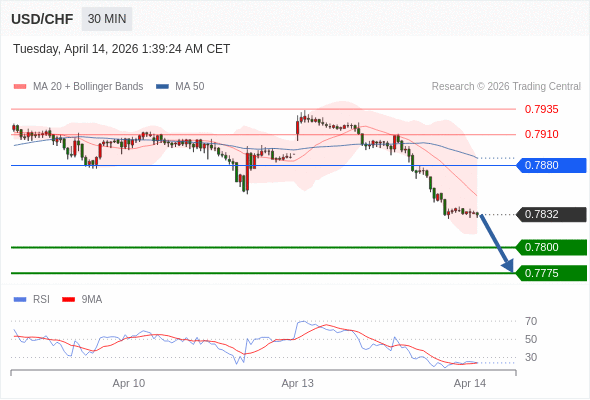
Task: Click the RSI 70 level label
Action: point(531,321)
